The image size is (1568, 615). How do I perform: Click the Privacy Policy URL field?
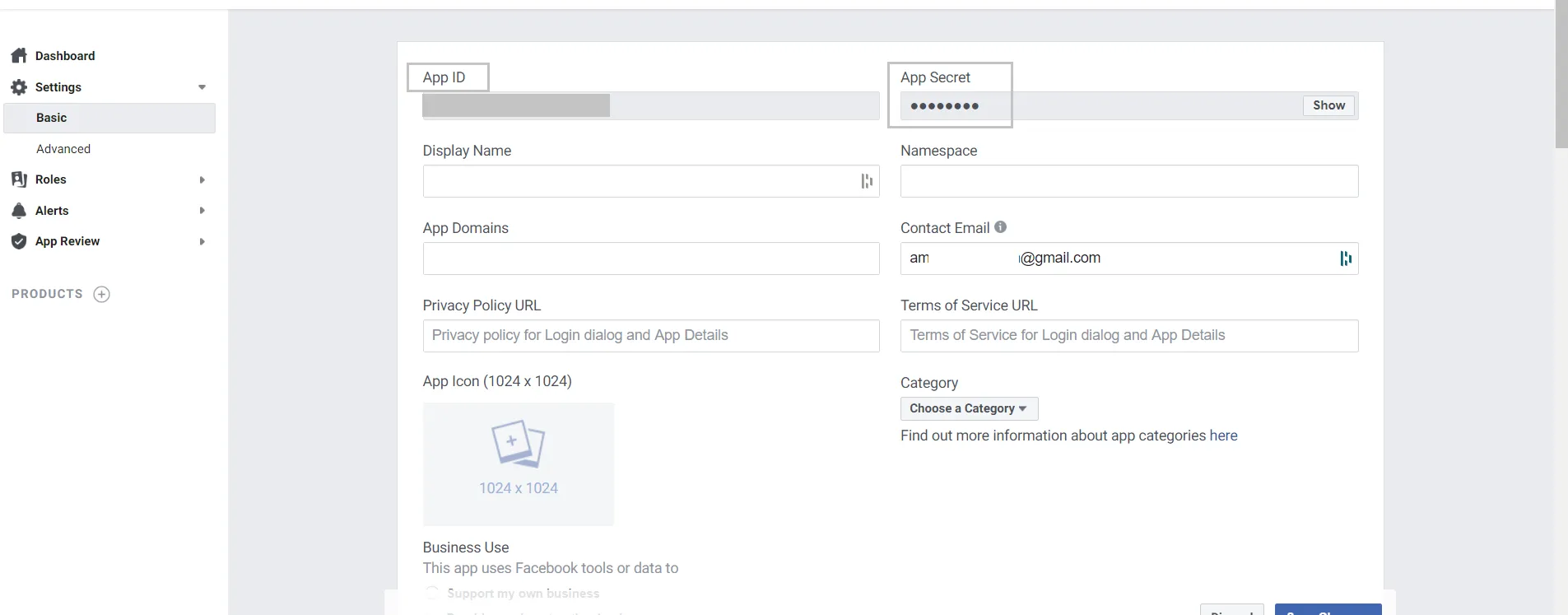coord(651,336)
